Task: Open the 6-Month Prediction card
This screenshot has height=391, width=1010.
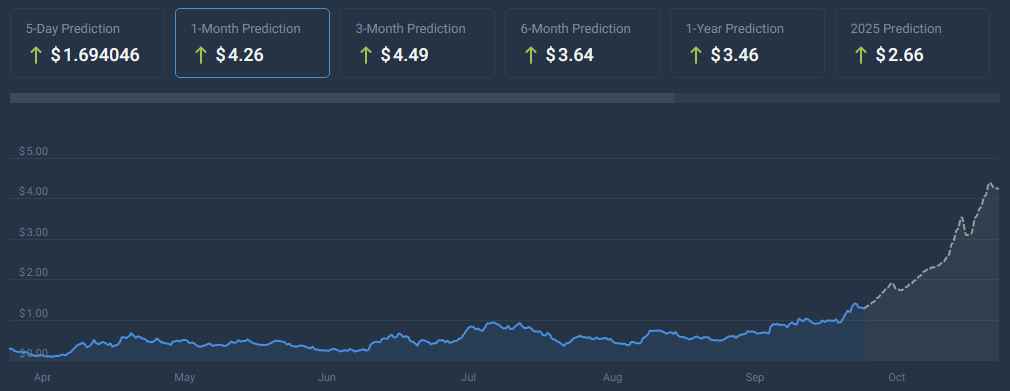Action: 582,43
